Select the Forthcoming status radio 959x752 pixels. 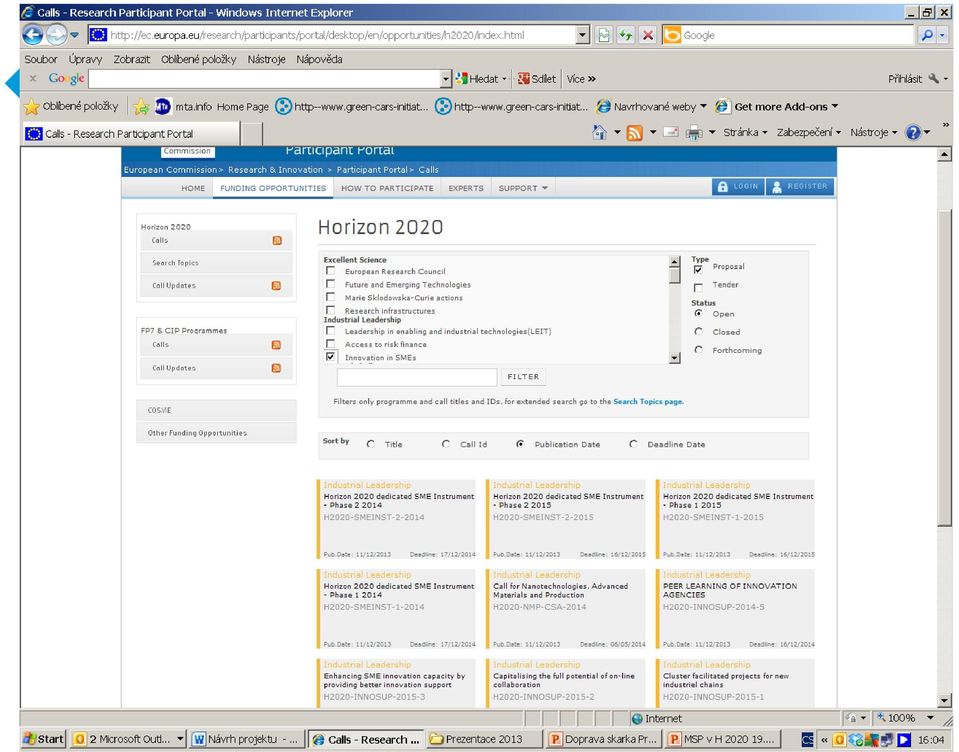click(x=698, y=350)
